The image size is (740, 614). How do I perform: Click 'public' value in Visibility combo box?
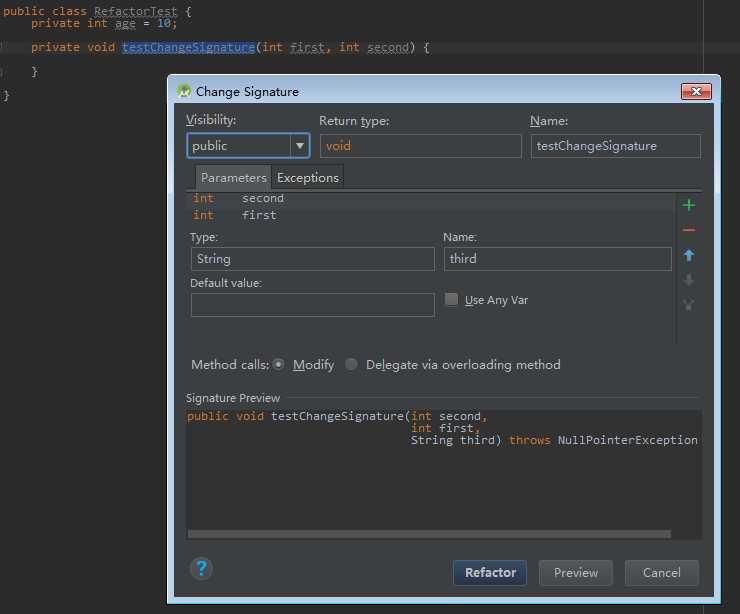tap(210, 146)
